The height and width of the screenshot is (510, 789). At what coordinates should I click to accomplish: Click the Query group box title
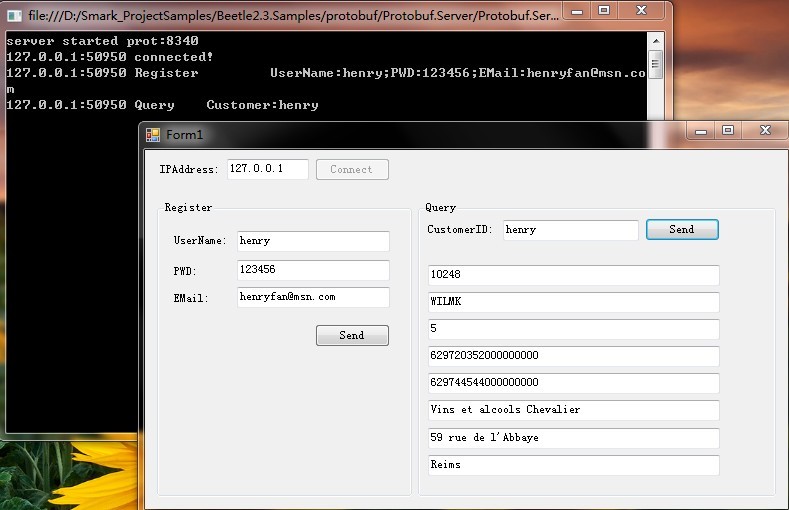point(440,208)
